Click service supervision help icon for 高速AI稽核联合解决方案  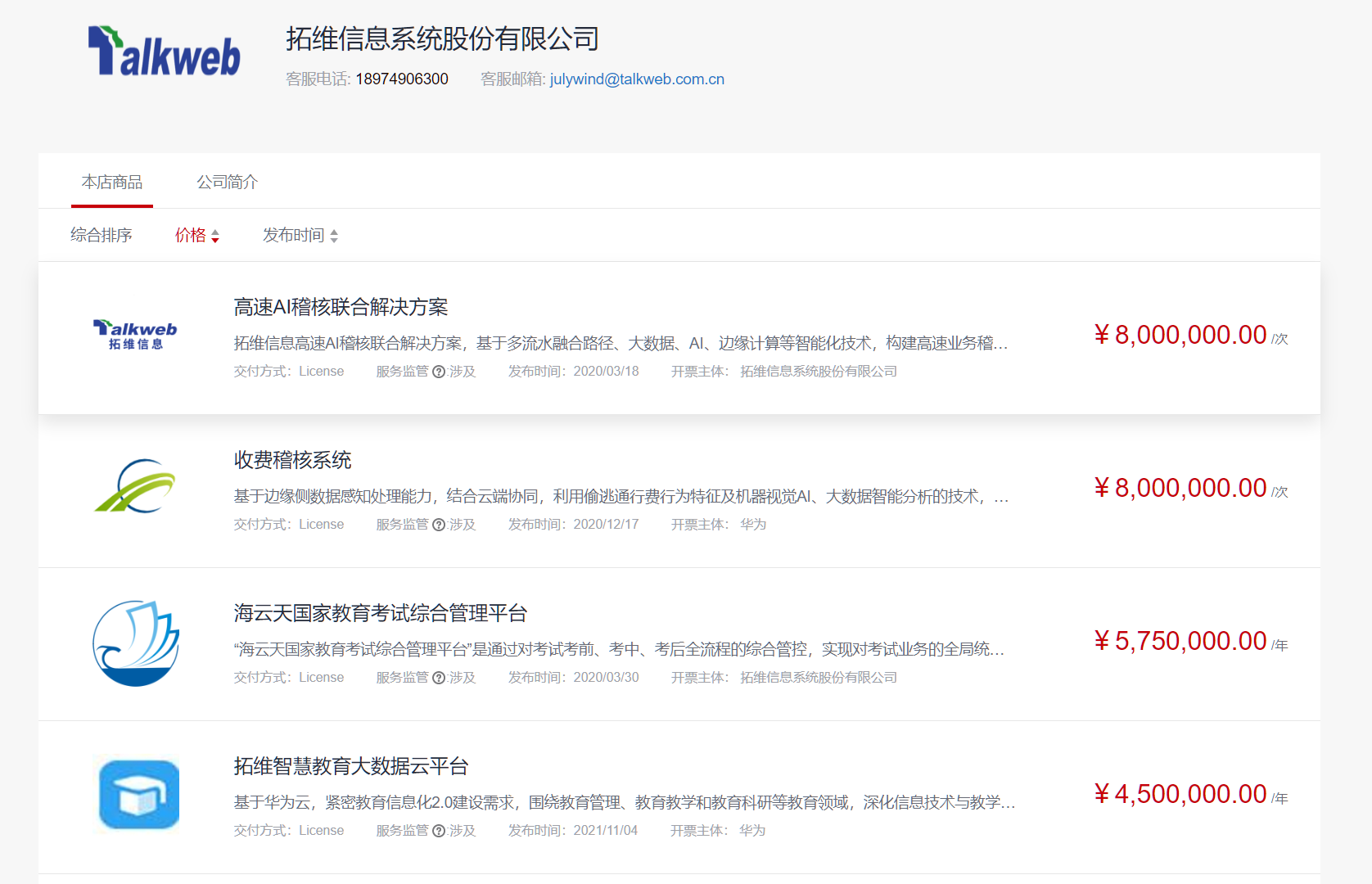[439, 372]
